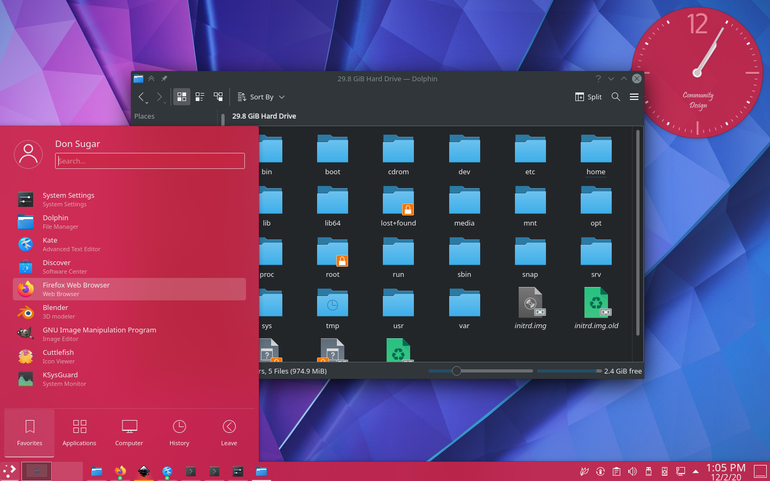Click the Places panel header
770x481 pixels.
(x=144, y=116)
